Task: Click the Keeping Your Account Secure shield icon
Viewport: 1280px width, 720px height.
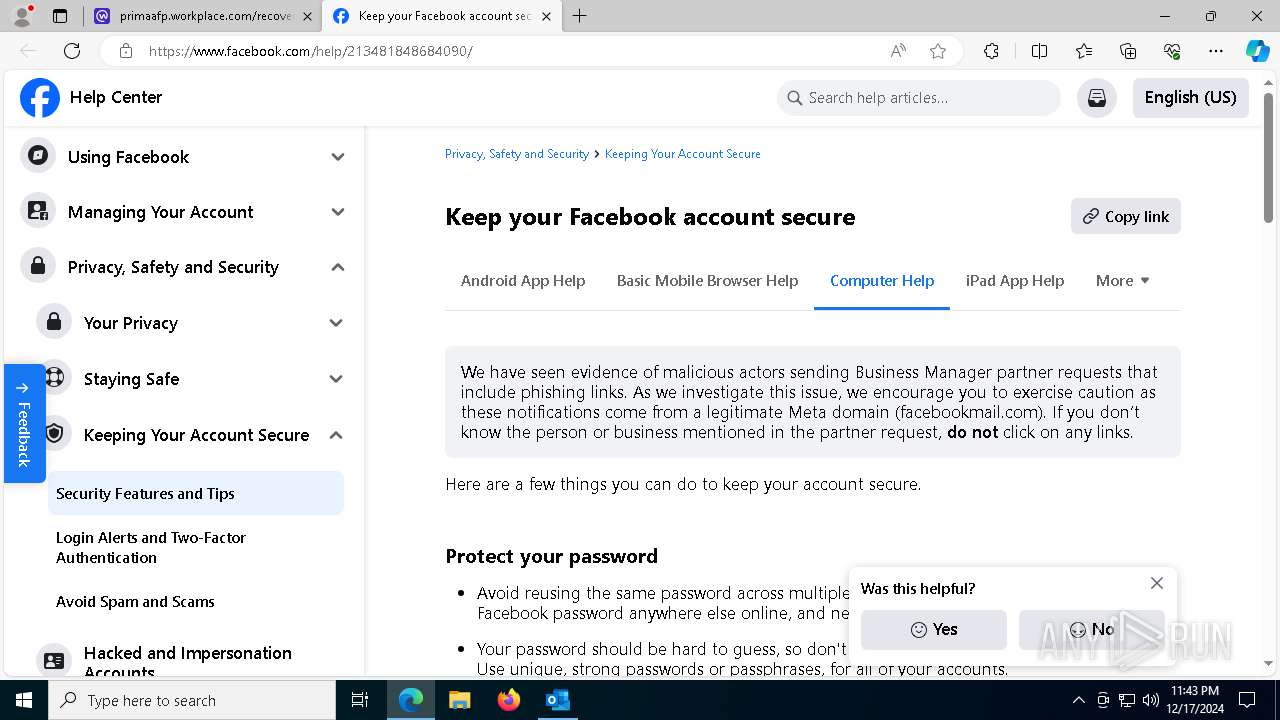Action: point(54,434)
